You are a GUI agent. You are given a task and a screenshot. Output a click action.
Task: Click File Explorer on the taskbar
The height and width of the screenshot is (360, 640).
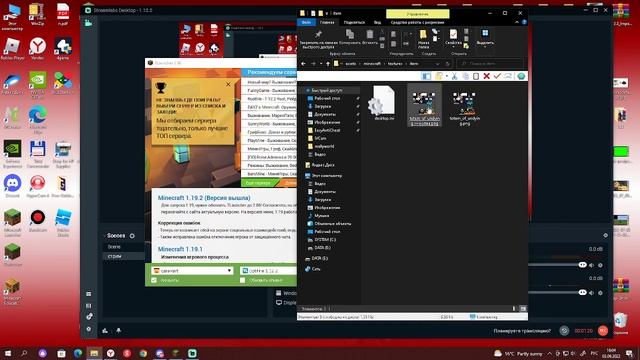94,353
